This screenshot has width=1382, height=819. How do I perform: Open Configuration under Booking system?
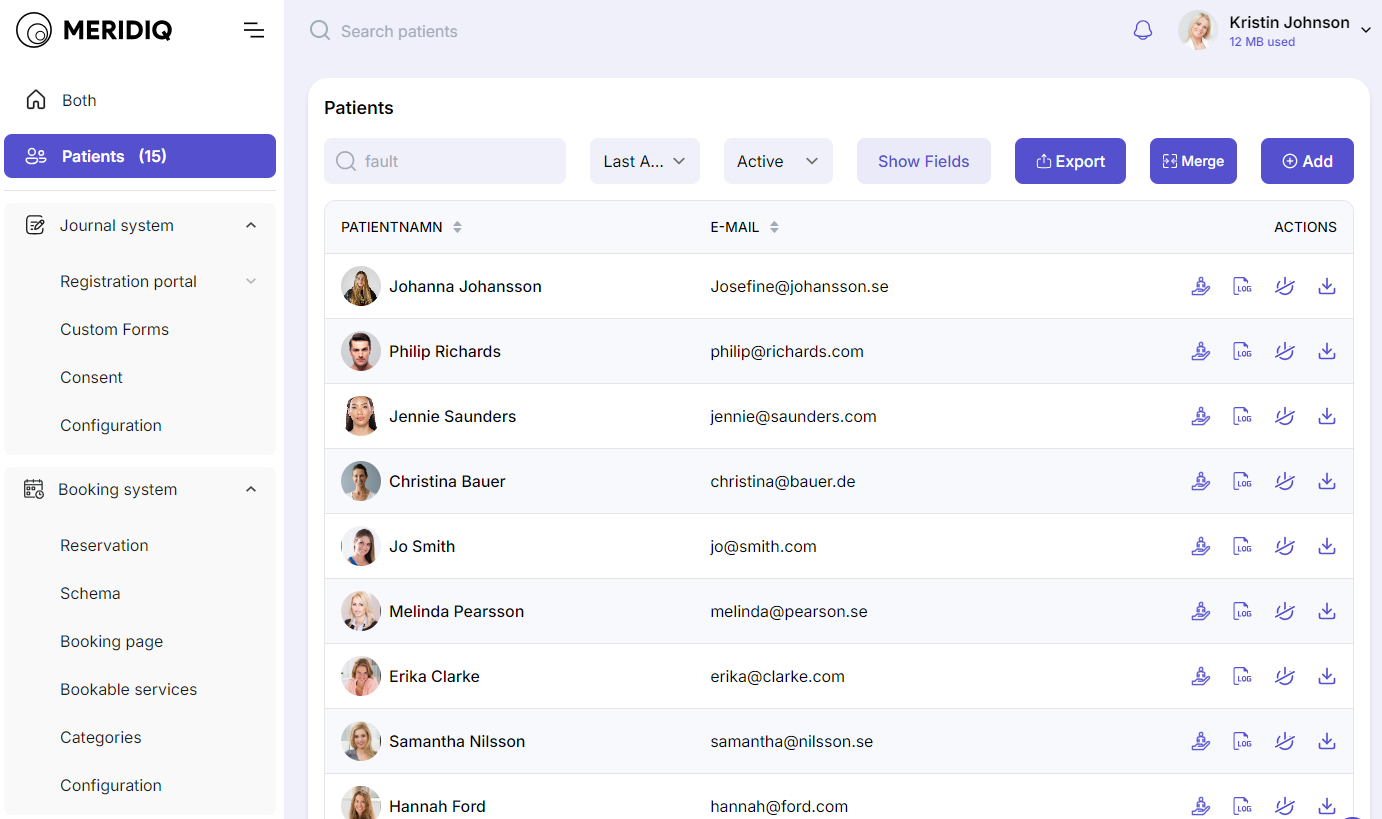[x=111, y=785]
